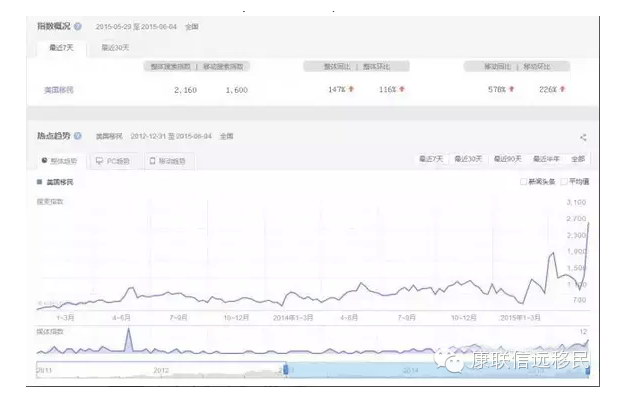
Task: Click the 2015年1-3月 axis label
Action: (x=520, y=318)
